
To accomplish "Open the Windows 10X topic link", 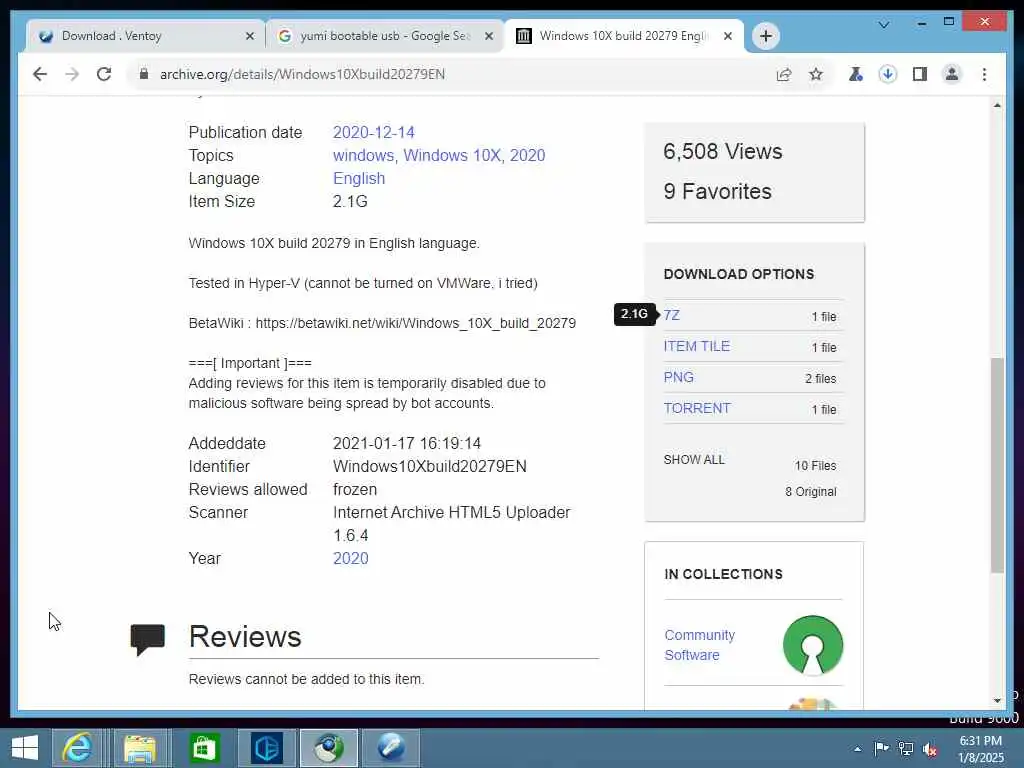I will click(x=453, y=155).
